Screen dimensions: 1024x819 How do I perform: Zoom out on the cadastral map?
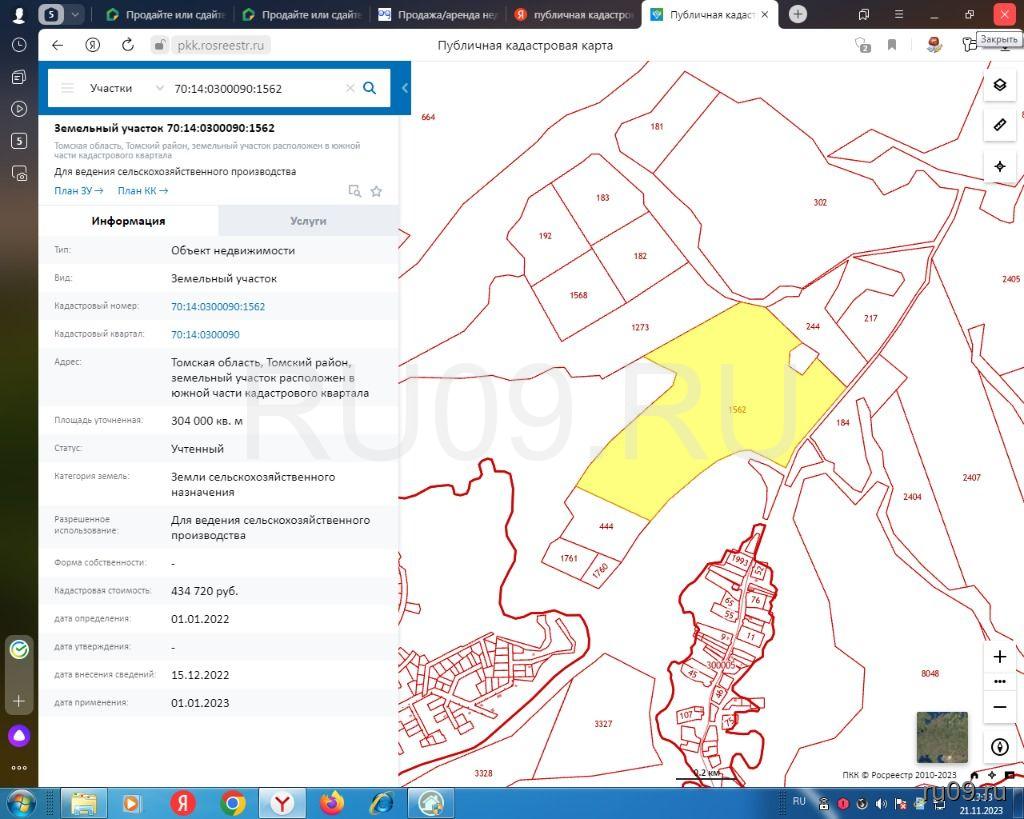[x=999, y=707]
